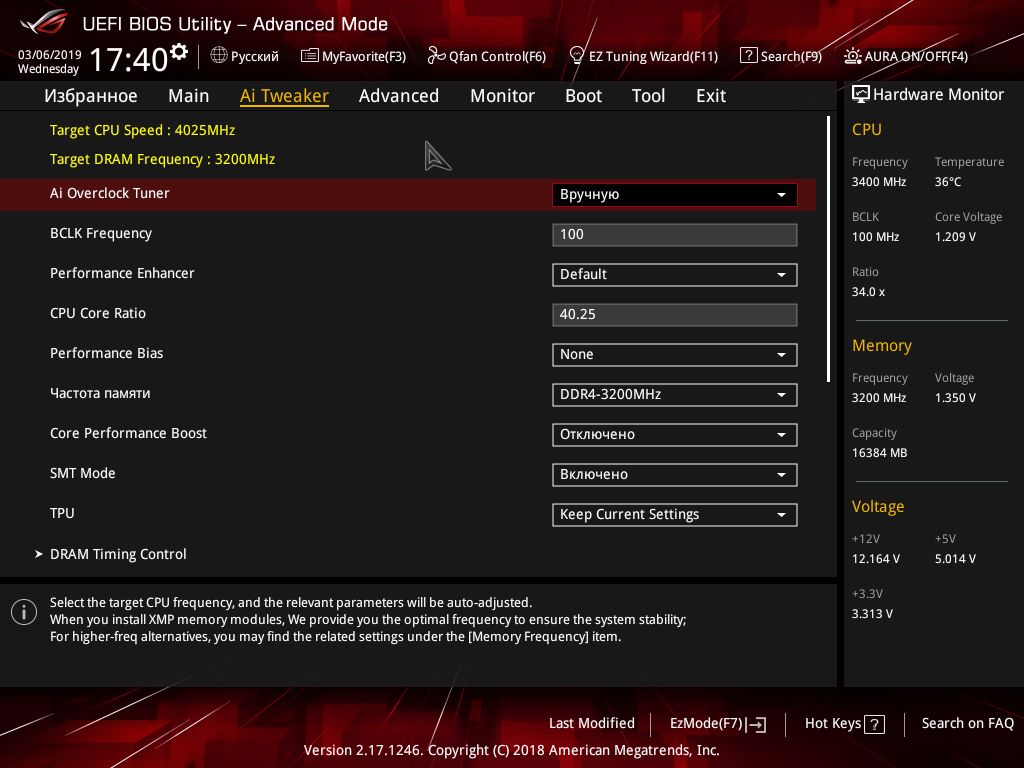Click the Core Performance Boost label
1024x768 pixels.
(128, 433)
